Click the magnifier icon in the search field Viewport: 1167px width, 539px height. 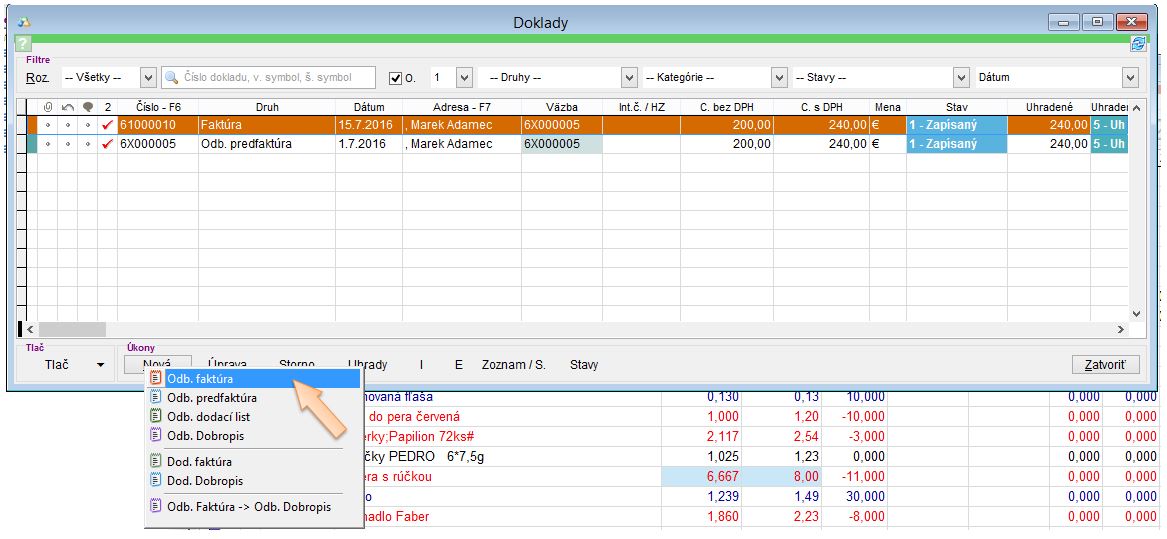click(x=172, y=78)
